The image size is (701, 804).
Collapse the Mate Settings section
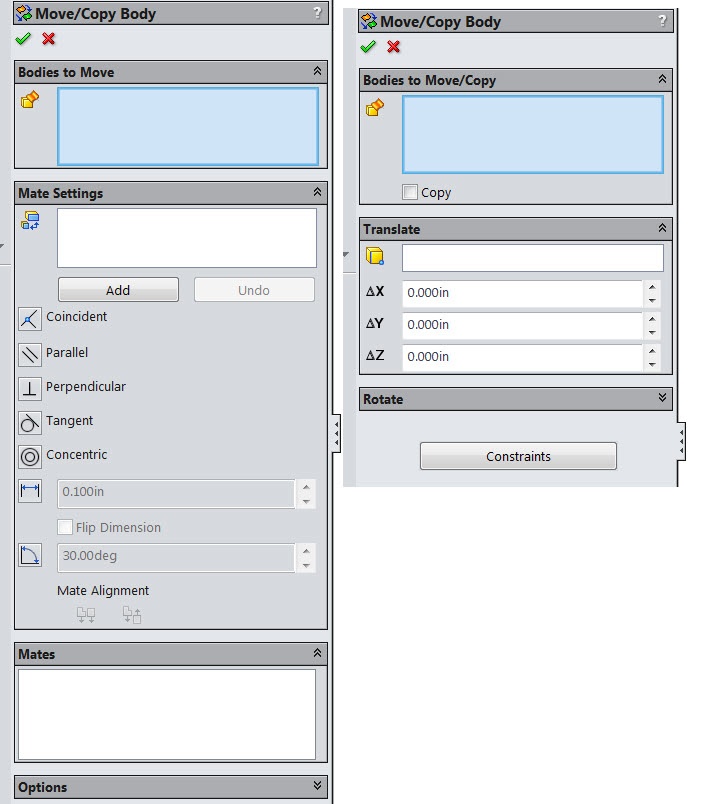coord(317,192)
